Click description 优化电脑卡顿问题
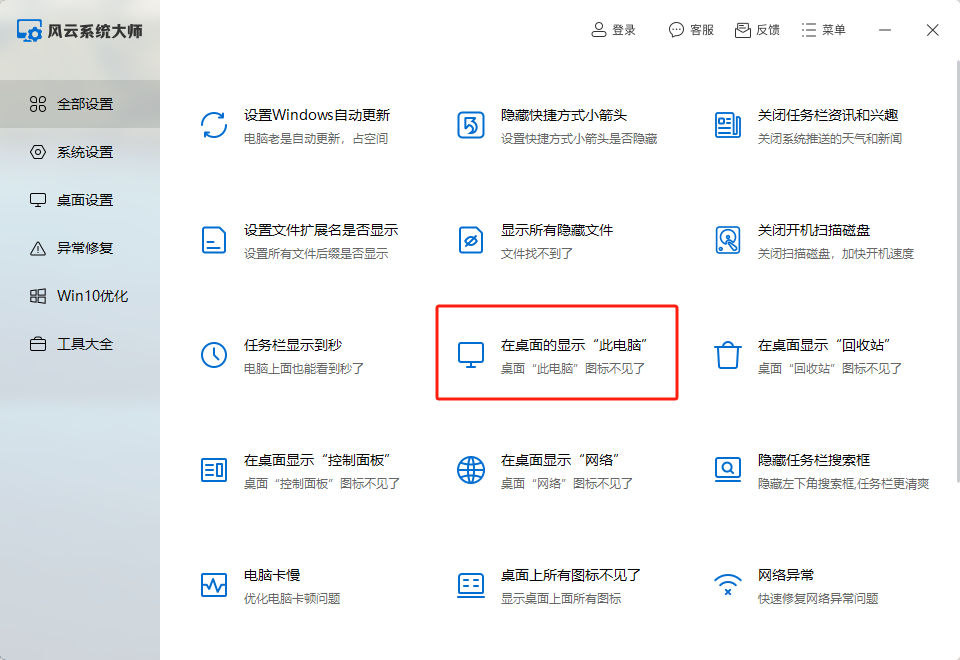The width and height of the screenshot is (960, 660). point(292,599)
